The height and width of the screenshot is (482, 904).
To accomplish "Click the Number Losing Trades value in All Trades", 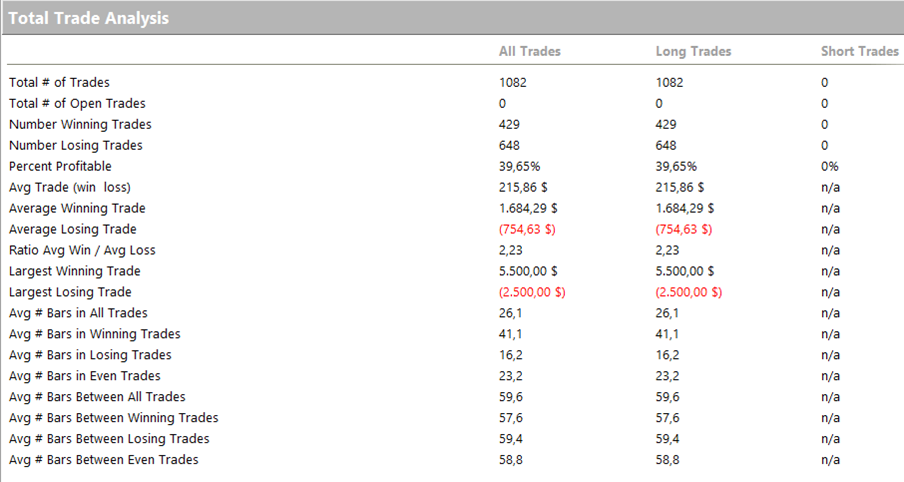I will [x=509, y=146].
